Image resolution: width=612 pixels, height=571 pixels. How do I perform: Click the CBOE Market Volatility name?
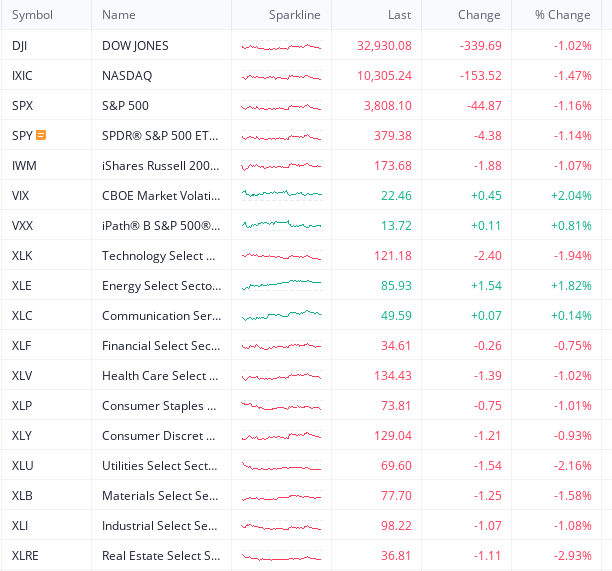[161, 196]
